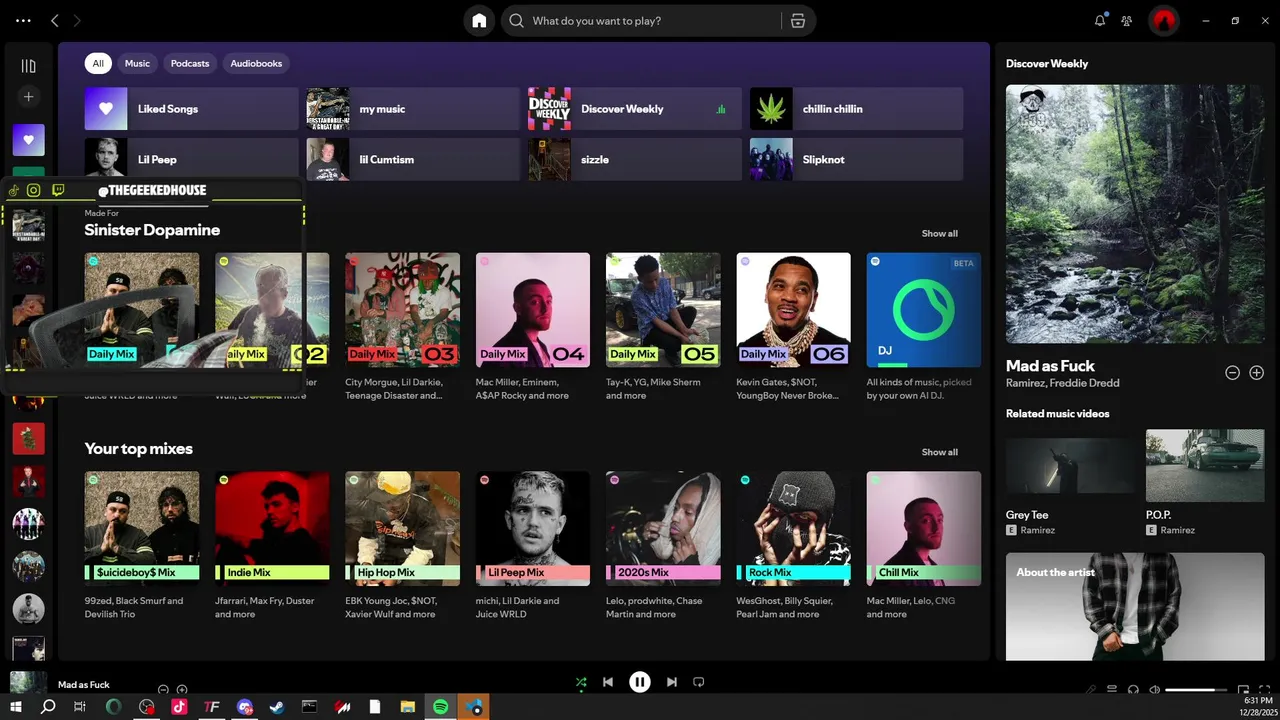Show all in the Your top mixes section
Screen dimensions: 1280x720
pyautogui.click(x=939, y=452)
